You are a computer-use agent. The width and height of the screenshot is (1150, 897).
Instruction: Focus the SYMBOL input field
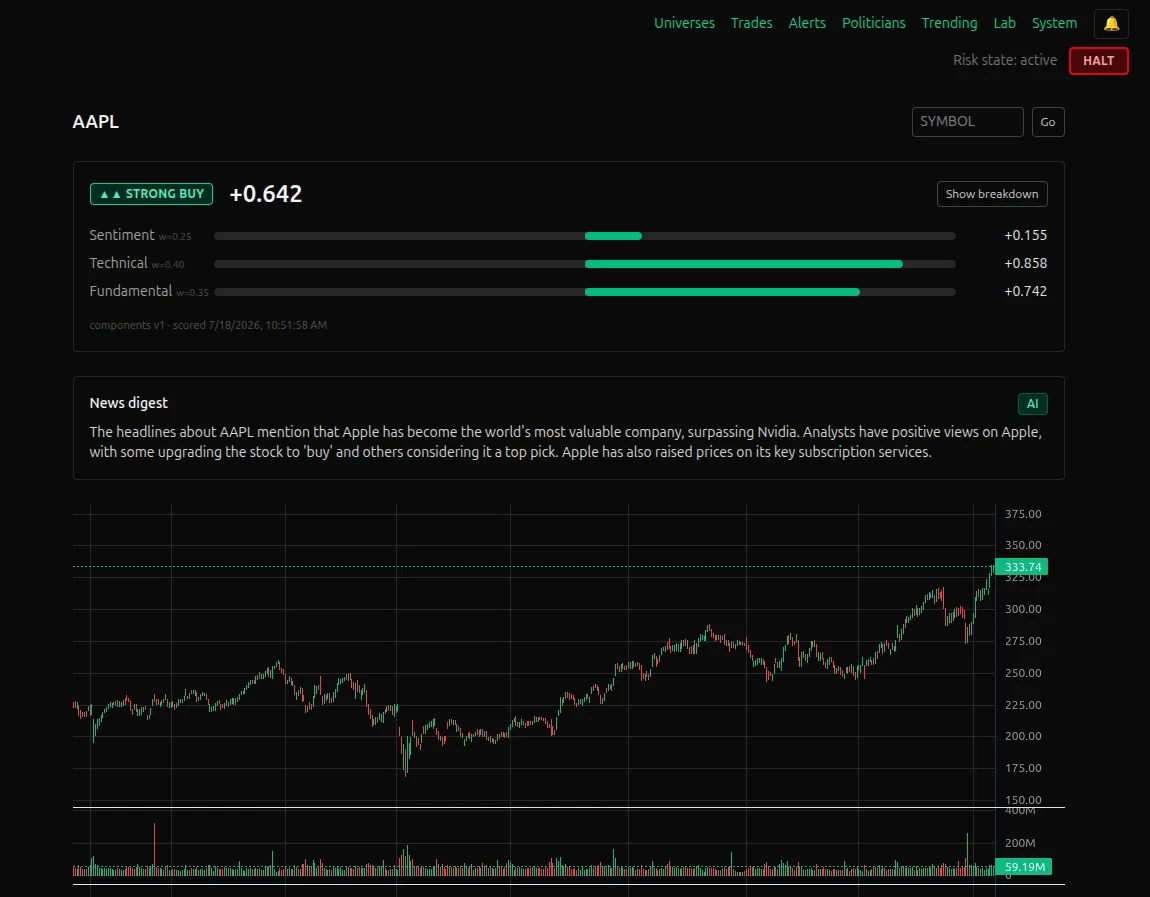967,122
